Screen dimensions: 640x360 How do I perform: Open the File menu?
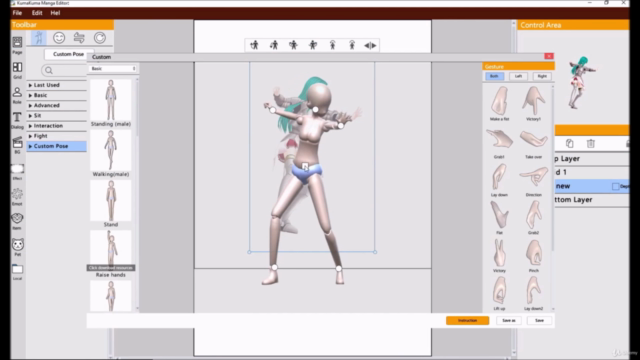point(17,13)
